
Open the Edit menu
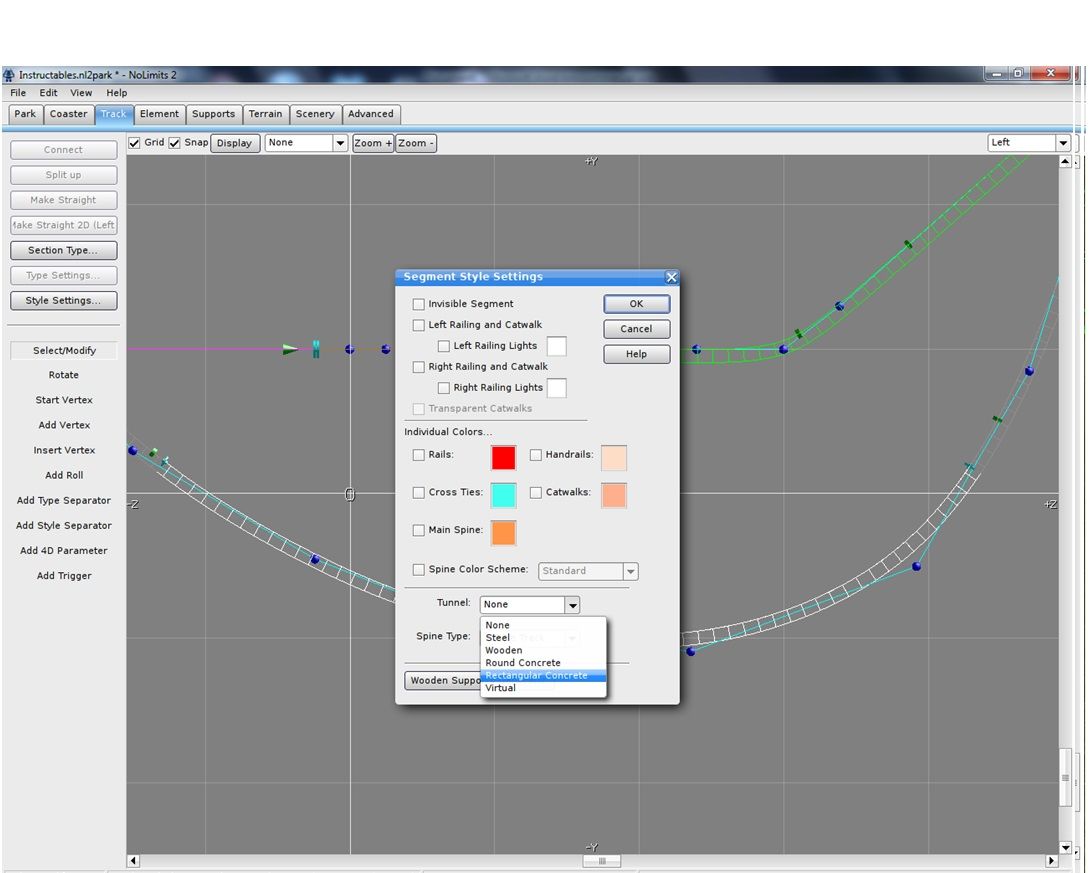[x=47, y=92]
